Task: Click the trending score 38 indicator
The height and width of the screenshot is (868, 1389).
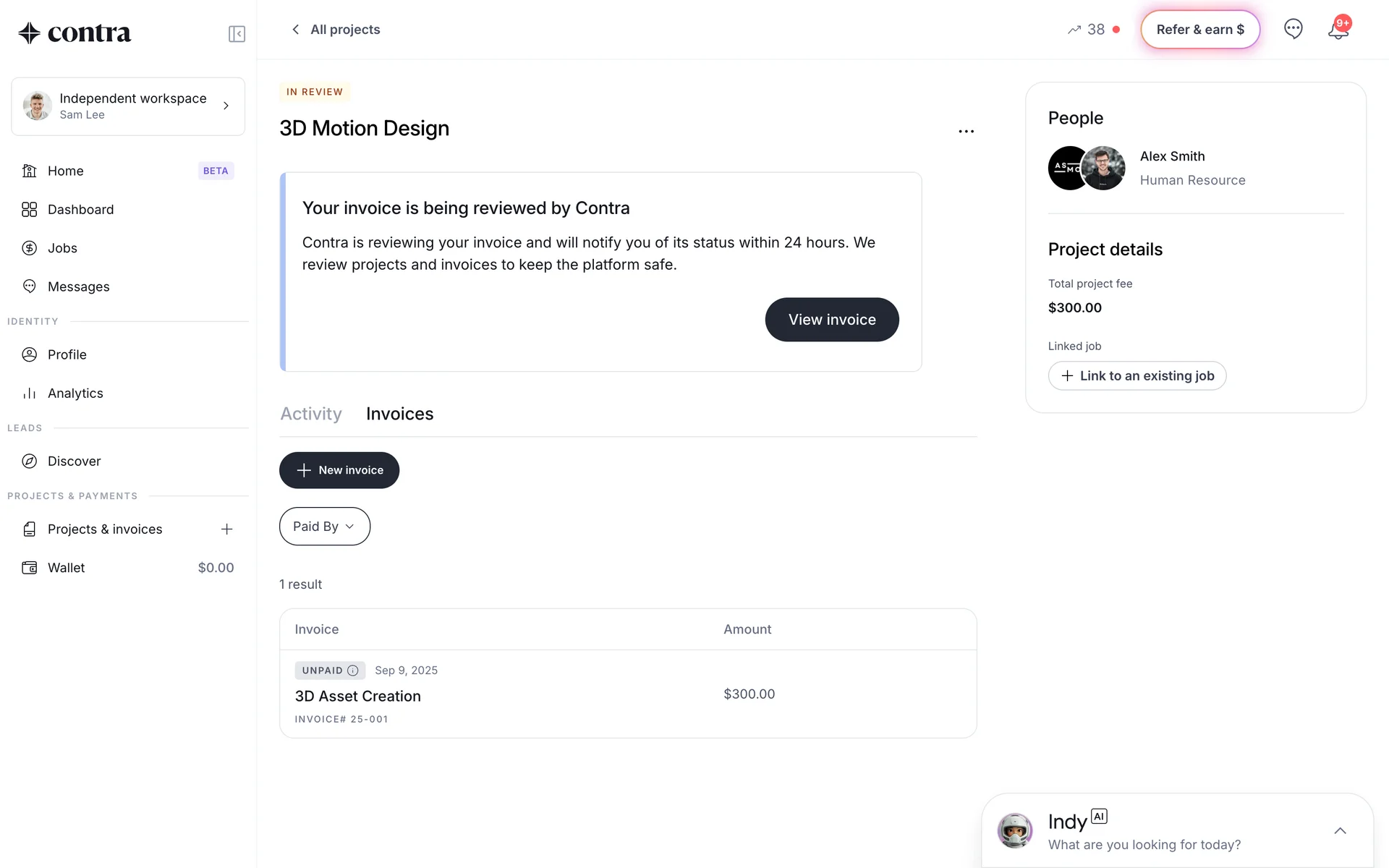Action: pyautogui.click(x=1087, y=30)
